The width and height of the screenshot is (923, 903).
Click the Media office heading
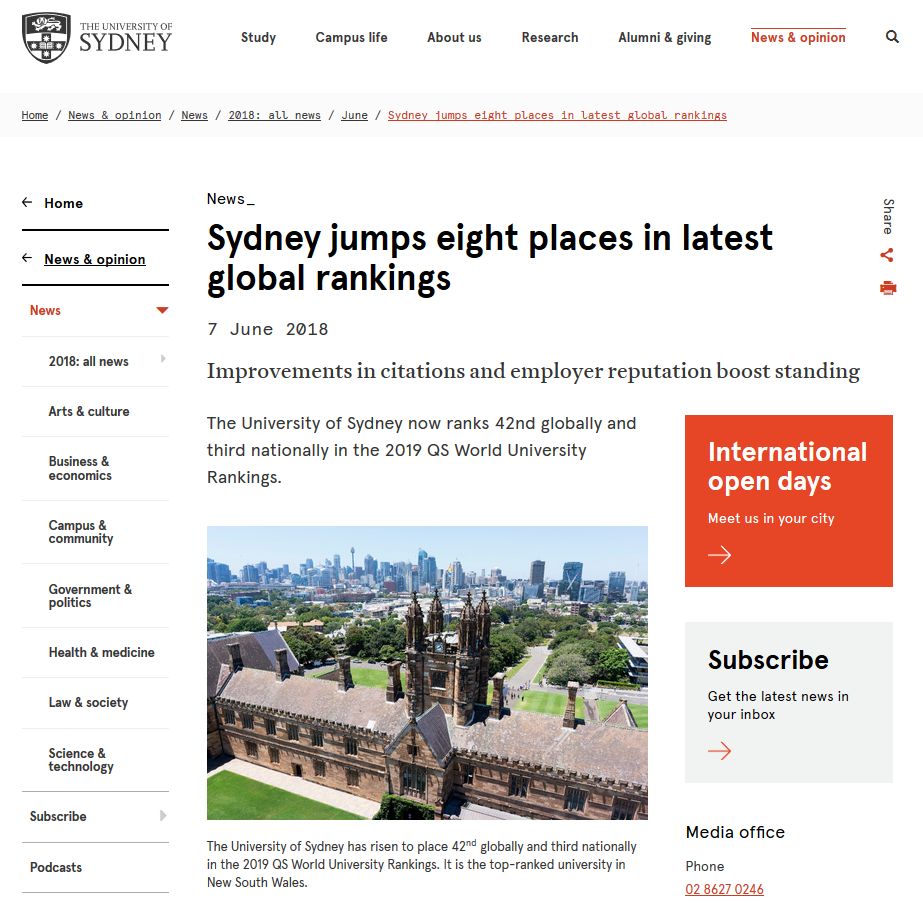coord(735,832)
